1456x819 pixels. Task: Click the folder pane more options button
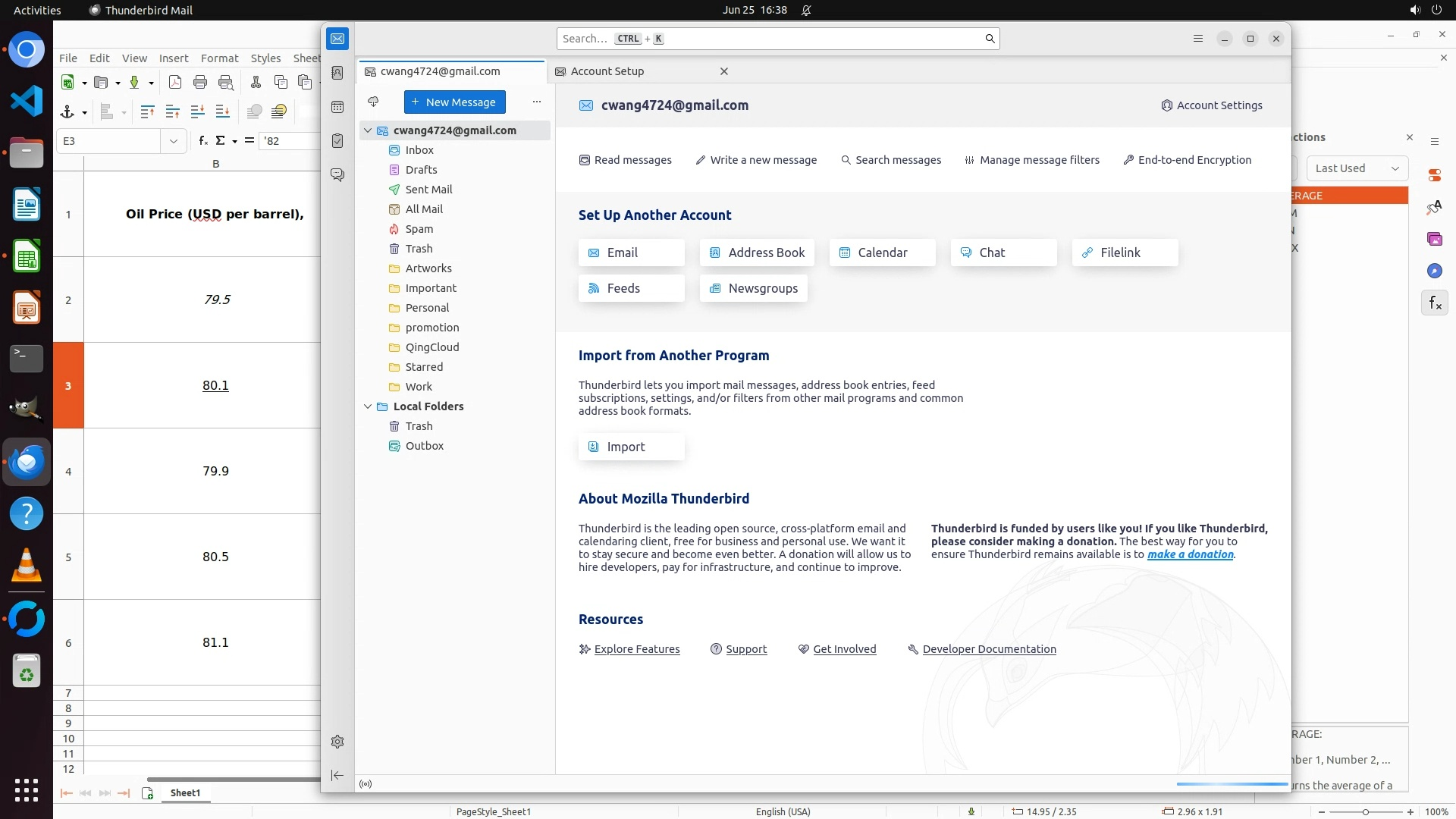tap(537, 102)
